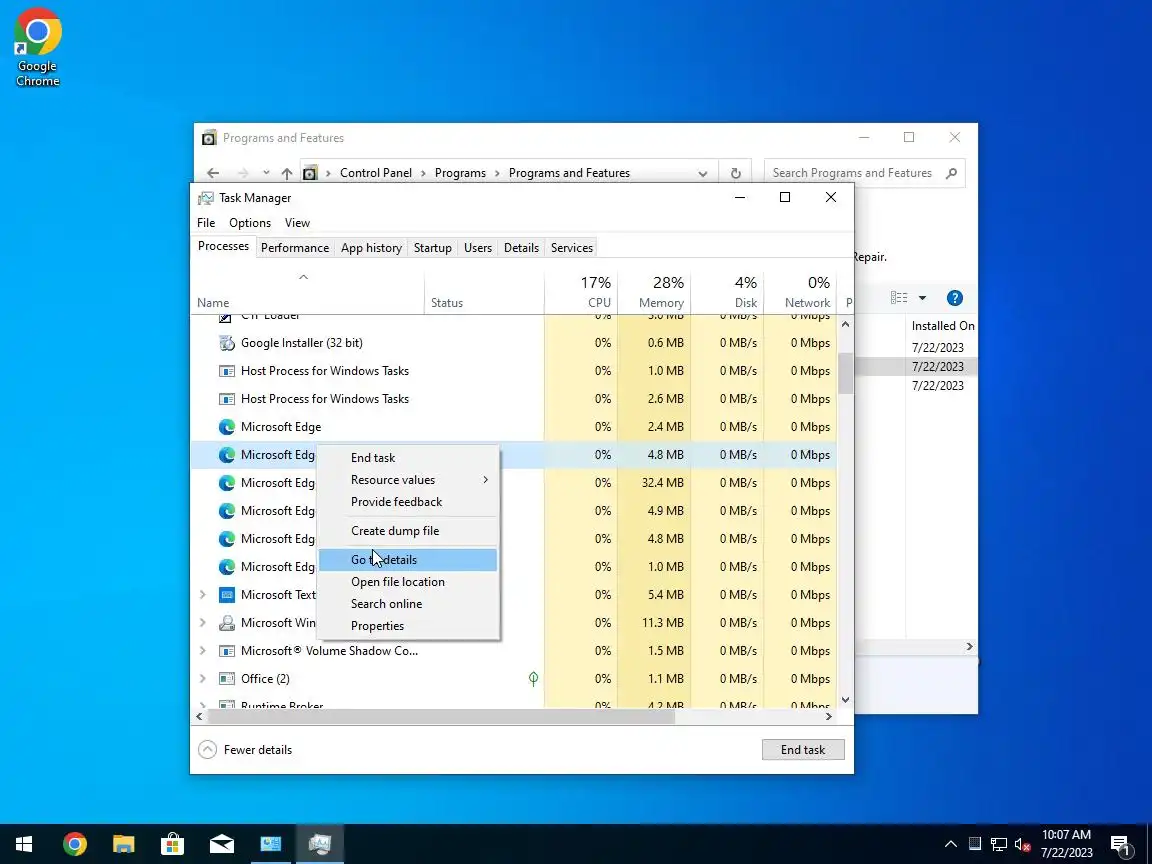
Task: Open the Options menu
Action: 250,223
